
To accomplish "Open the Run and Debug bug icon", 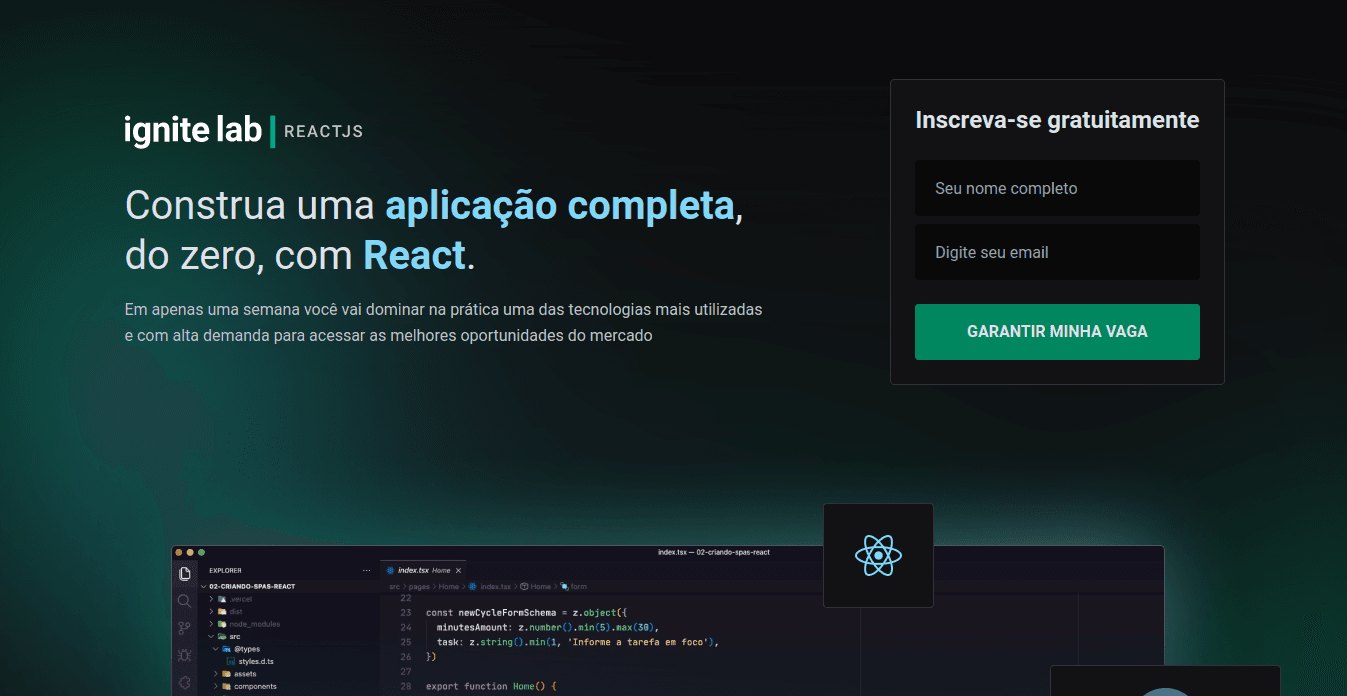I will (184, 655).
